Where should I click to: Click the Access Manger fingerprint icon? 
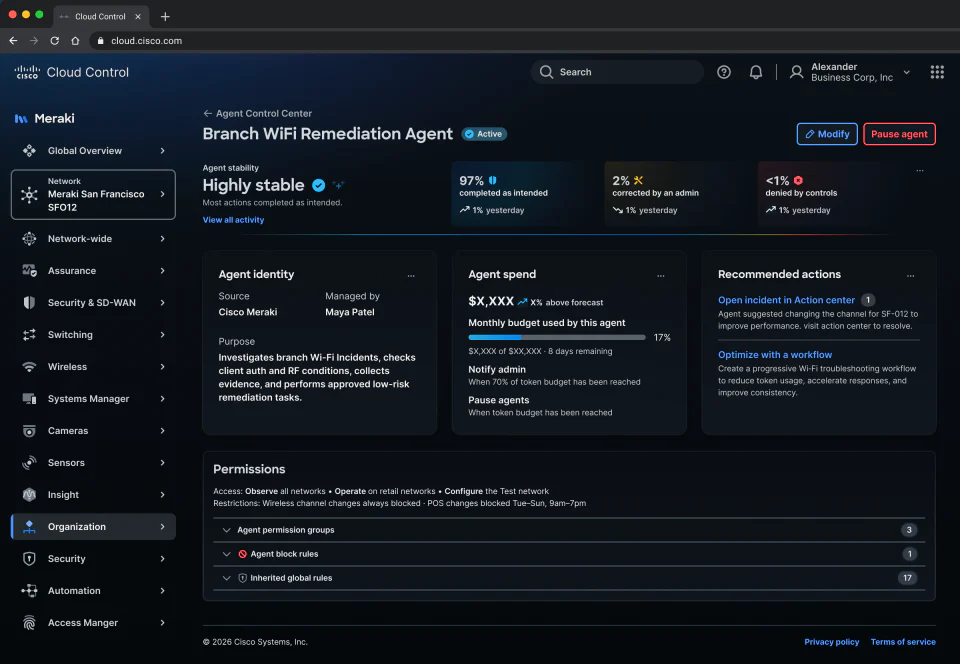(29, 622)
